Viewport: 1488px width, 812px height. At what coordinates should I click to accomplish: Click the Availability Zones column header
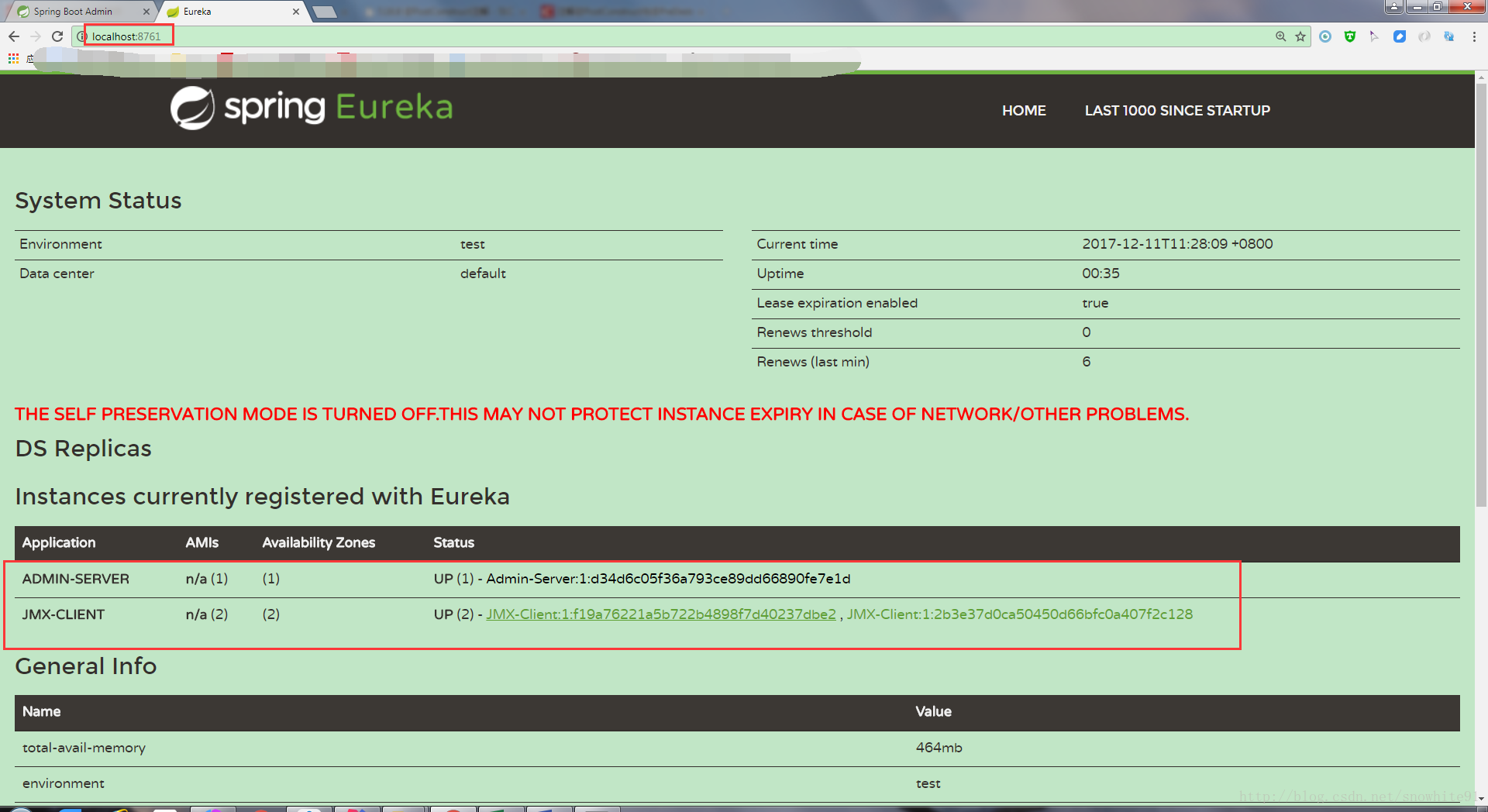click(319, 543)
